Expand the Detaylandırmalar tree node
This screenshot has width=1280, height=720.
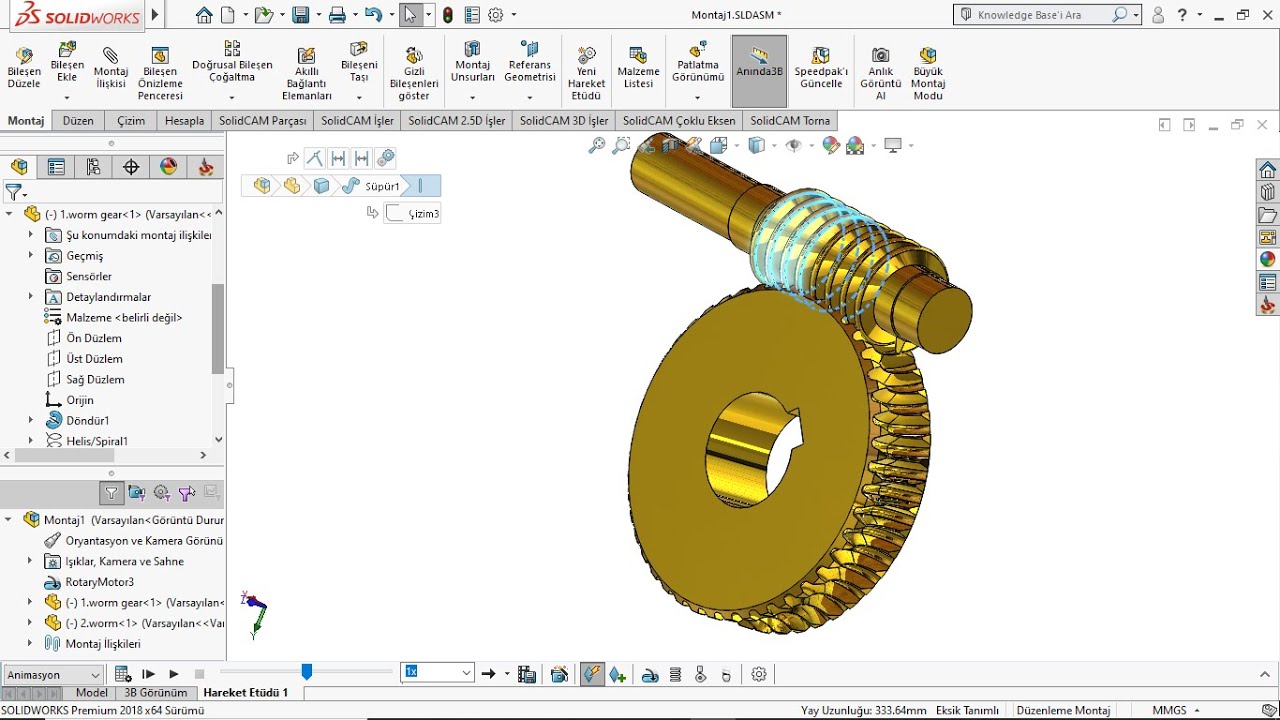coord(30,297)
